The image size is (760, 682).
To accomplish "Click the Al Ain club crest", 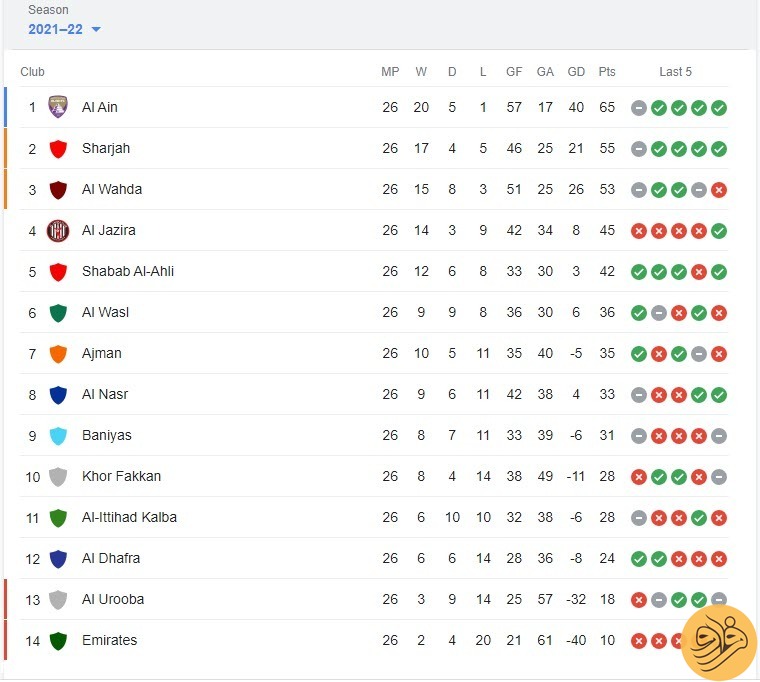I will coord(58,107).
